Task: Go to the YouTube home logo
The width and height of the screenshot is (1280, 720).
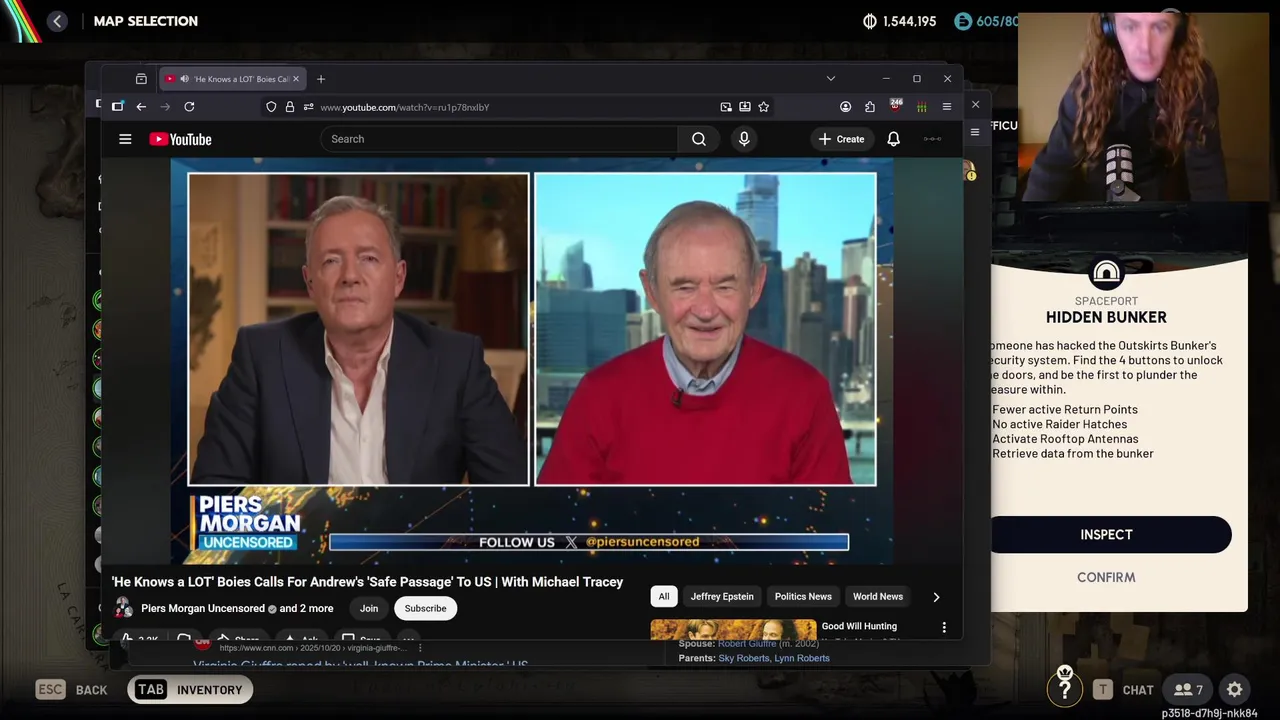Action: [x=180, y=139]
